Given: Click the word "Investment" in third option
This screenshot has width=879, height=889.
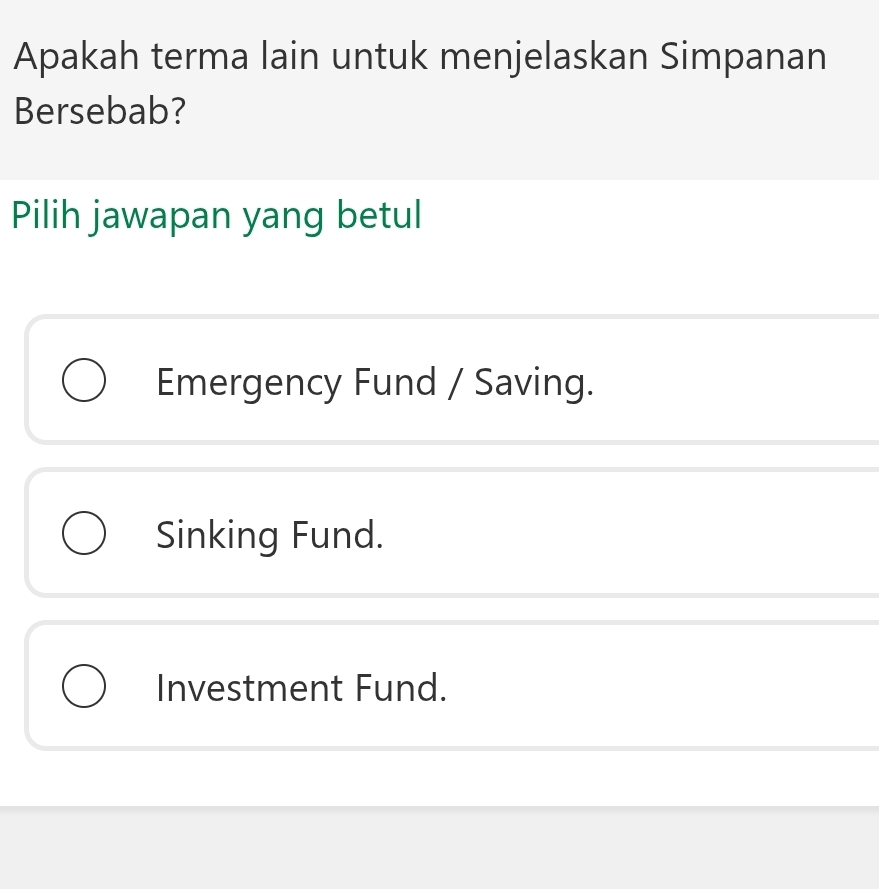Looking at the screenshot, I should point(249,688).
